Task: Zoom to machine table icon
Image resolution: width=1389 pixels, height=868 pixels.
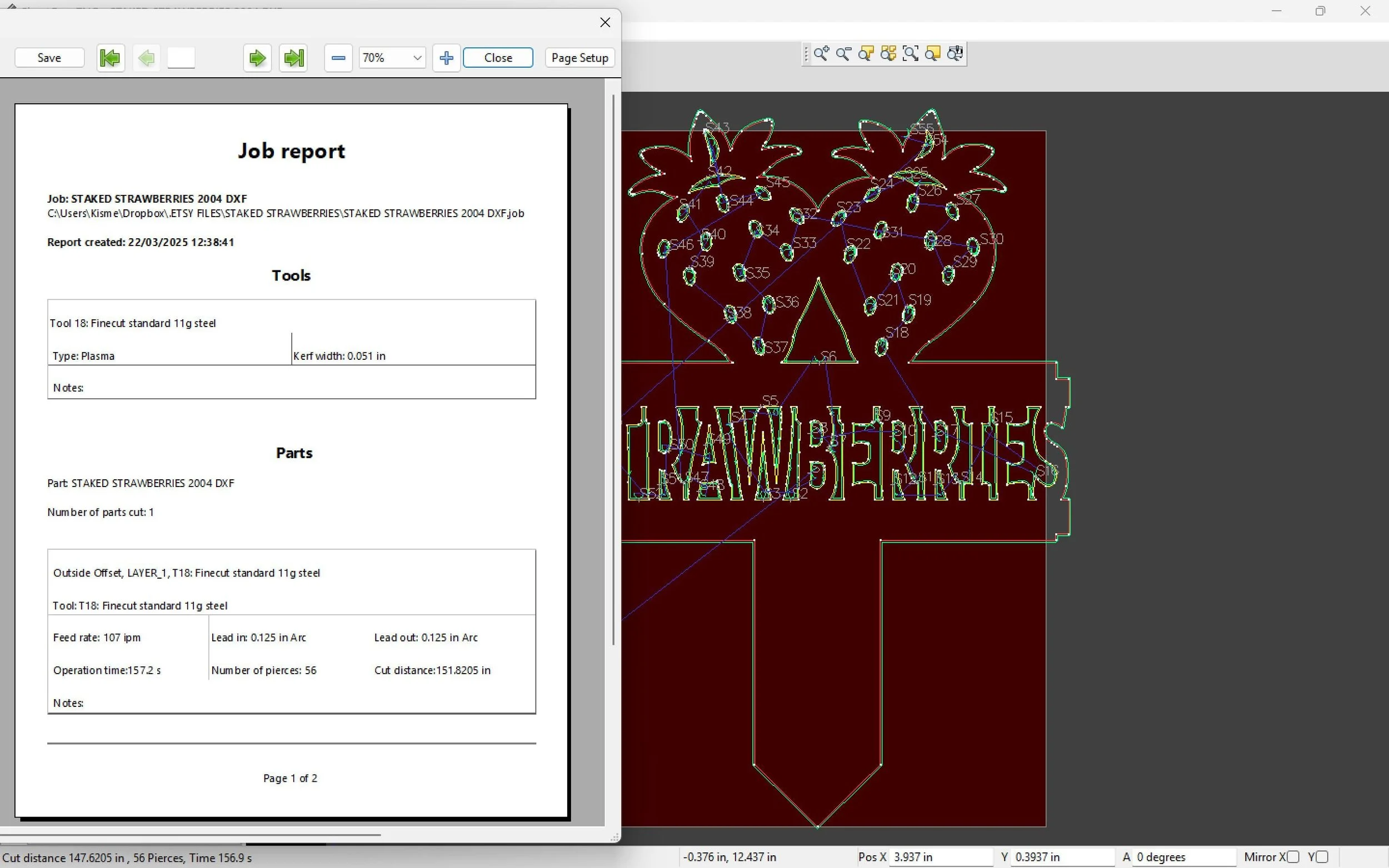Action: coord(955,54)
